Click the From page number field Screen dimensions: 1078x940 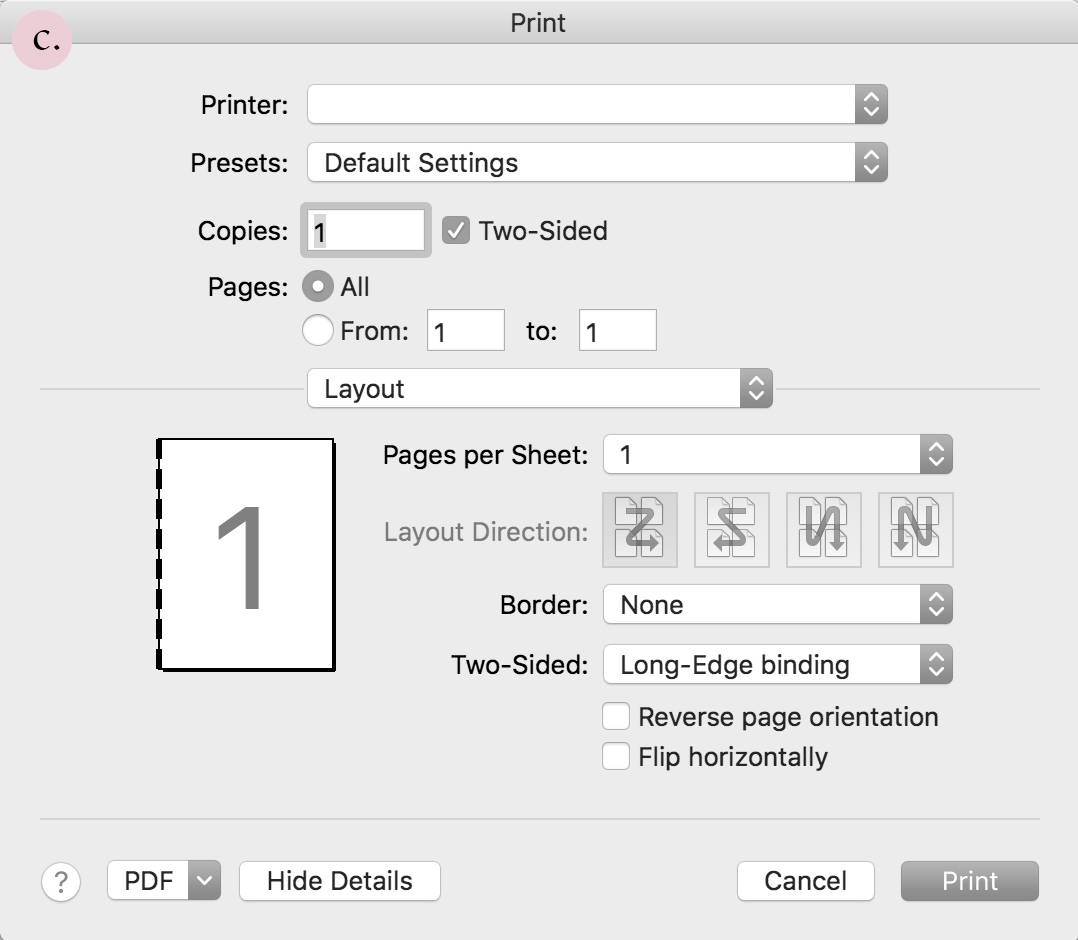pyautogui.click(x=465, y=330)
